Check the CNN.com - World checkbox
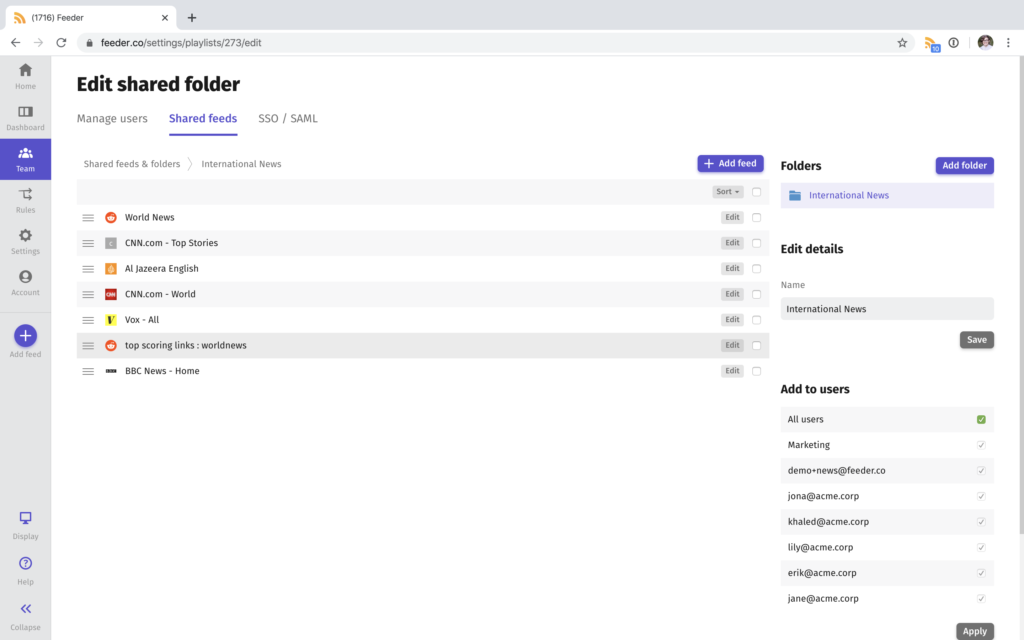The height and width of the screenshot is (640, 1024). click(x=756, y=295)
